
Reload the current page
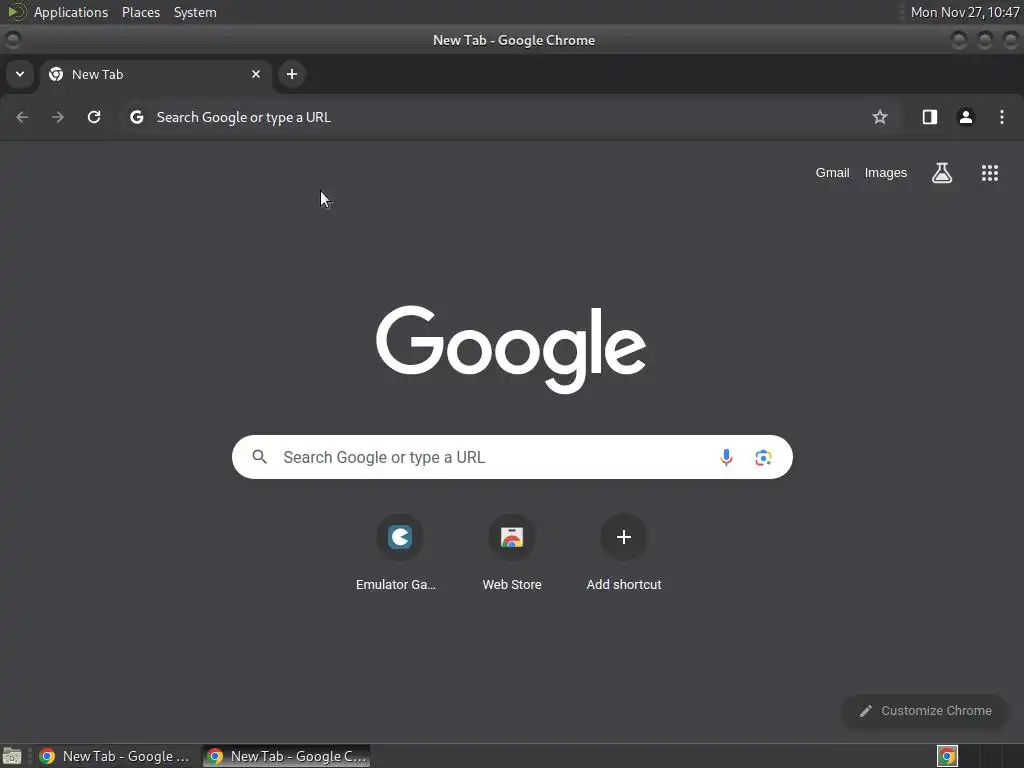[x=94, y=117]
